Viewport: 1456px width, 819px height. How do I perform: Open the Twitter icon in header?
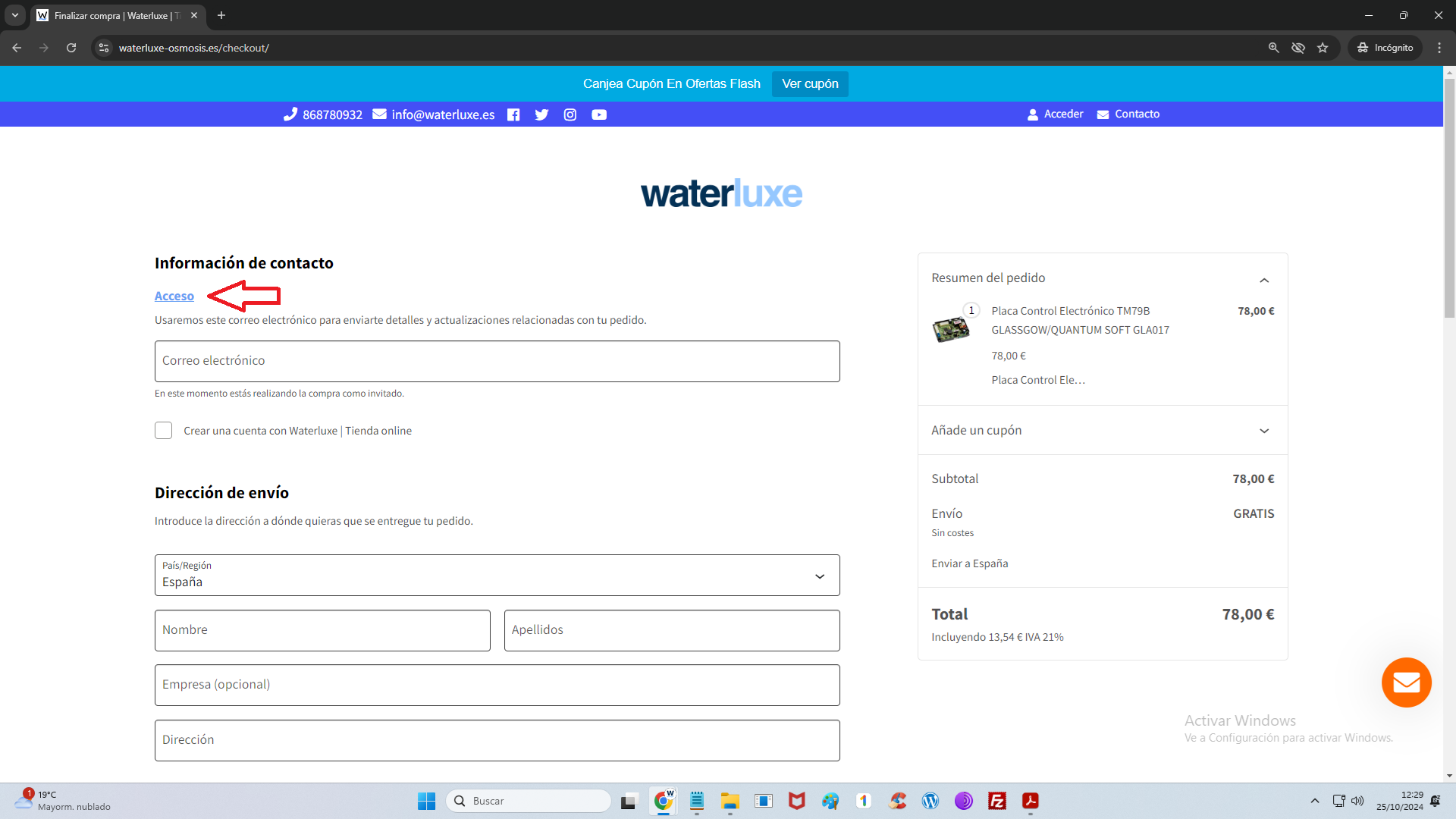pyautogui.click(x=541, y=115)
